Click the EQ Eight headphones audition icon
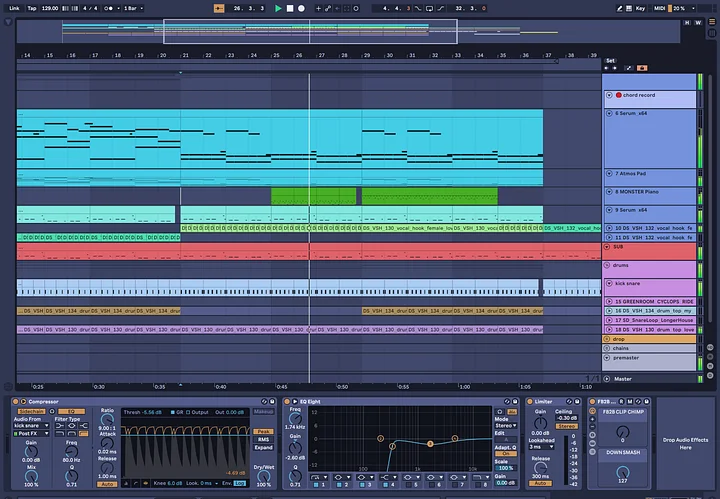The height and width of the screenshot is (499, 720). (x=500, y=412)
